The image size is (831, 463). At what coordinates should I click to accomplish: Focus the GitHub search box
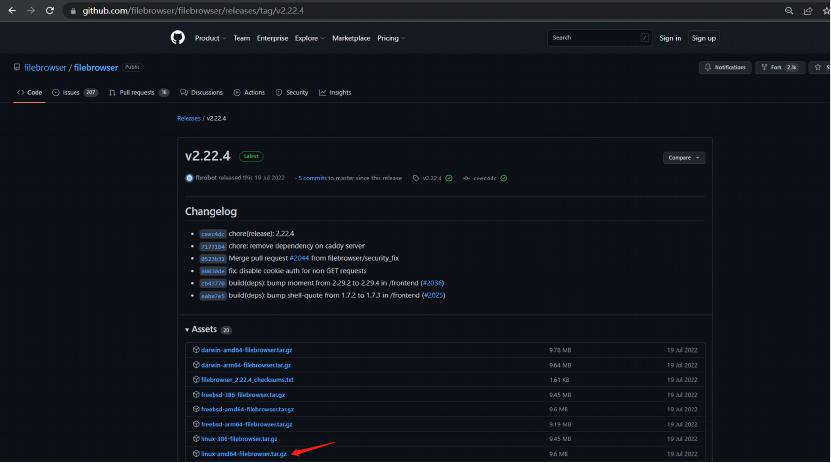pyautogui.click(x=599, y=38)
